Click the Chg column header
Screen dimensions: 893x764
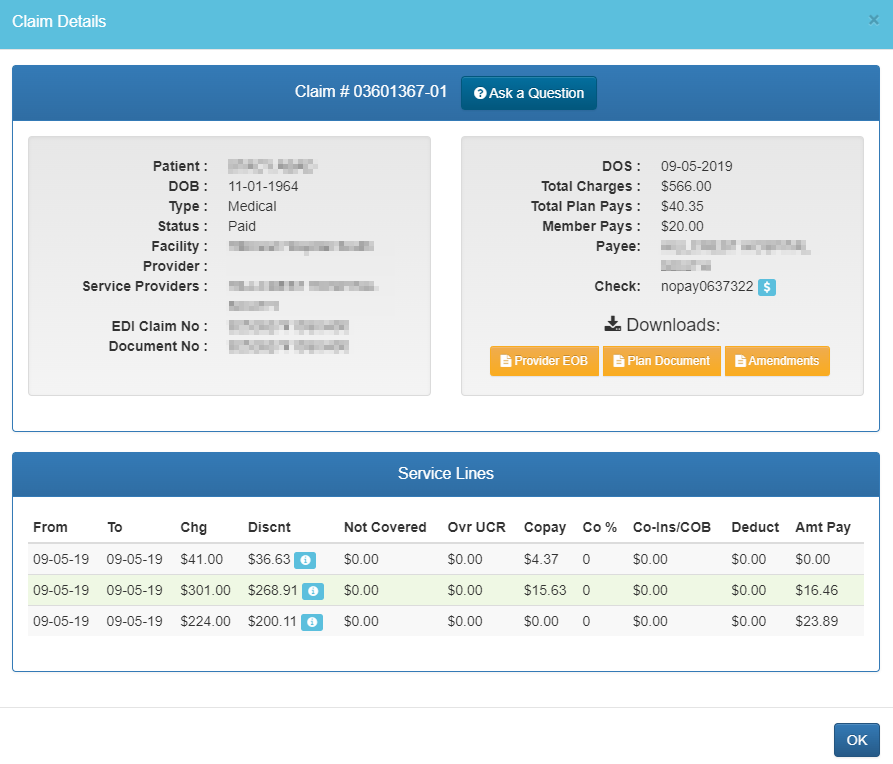194,528
